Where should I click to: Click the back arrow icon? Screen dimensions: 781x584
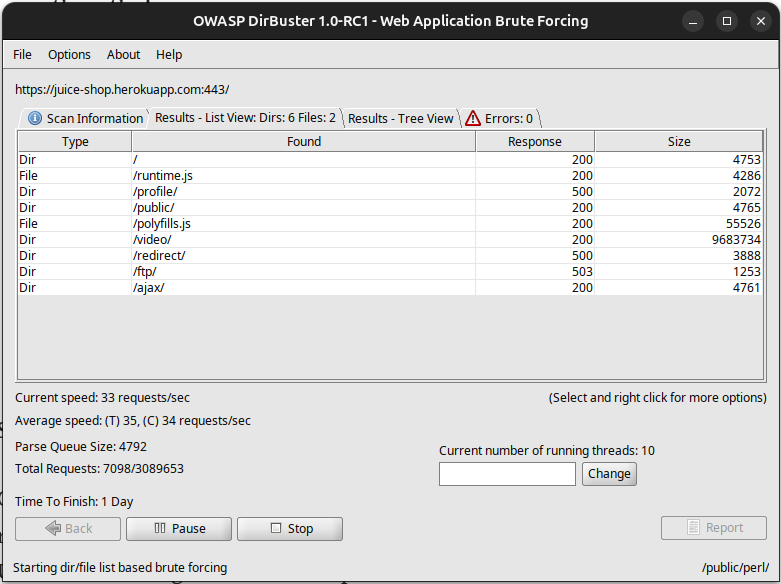click(53, 528)
